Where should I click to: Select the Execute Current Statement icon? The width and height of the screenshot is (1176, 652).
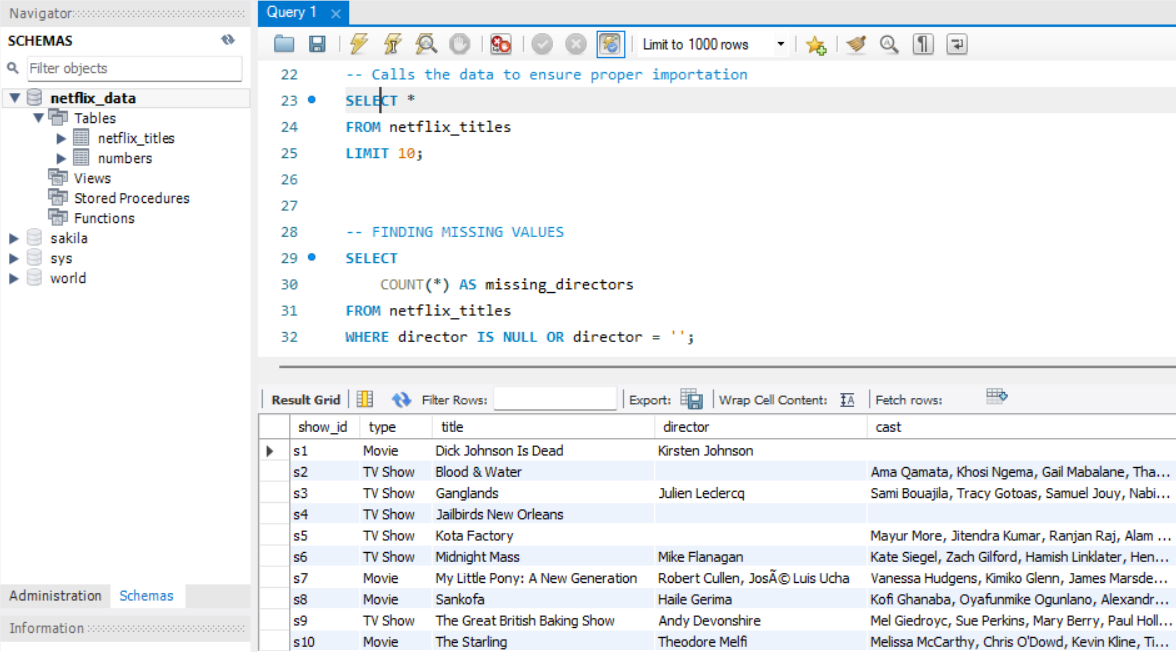click(x=392, y=43)
